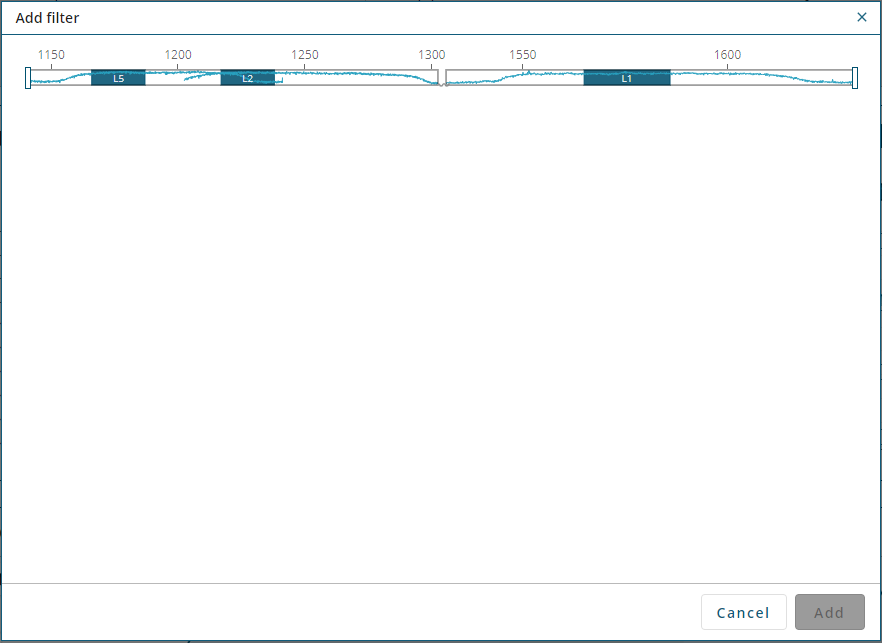Click the spectrum right of L1 band

[x=760, y=78]
